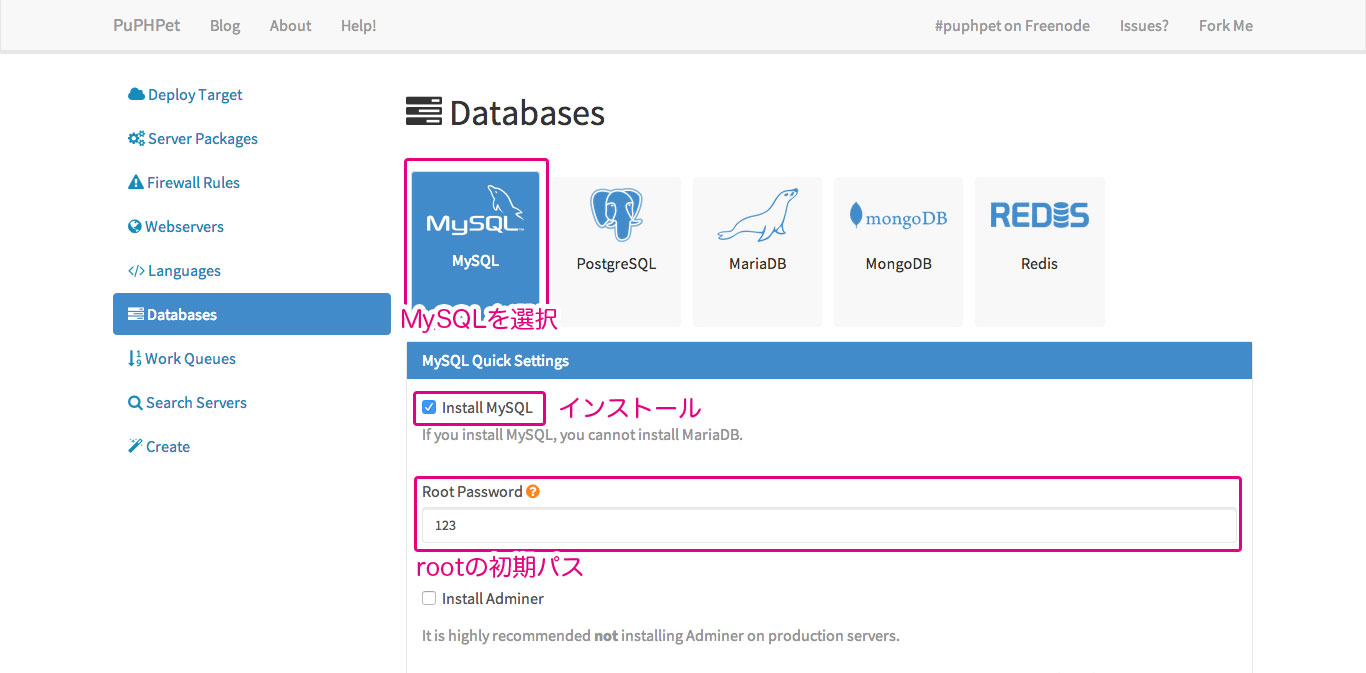Image resolution: width=1366 pixels, height=673 pixels.
Task: Click the globe icon beside Webservers
Action: point(135,227)
